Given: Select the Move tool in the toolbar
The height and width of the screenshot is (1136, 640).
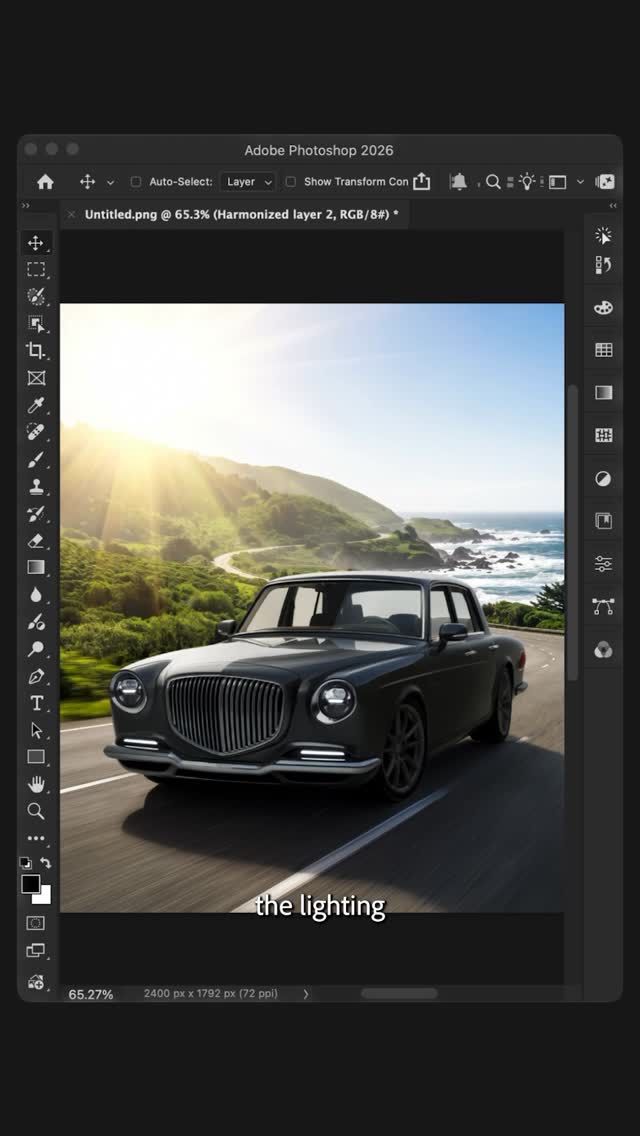Looking at the screenshot, I should (x=36, y=243).
